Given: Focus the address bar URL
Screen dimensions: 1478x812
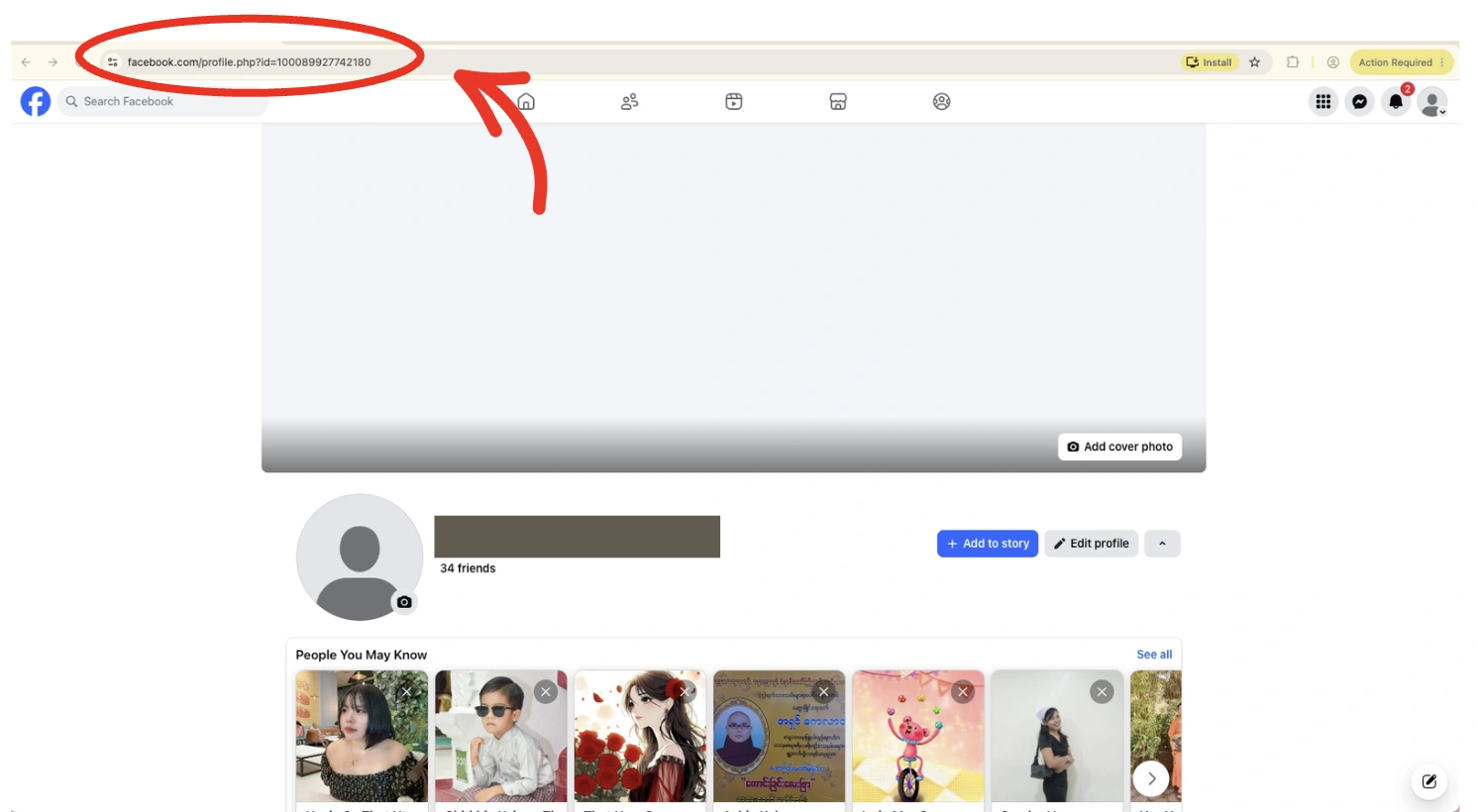Looking at the screenshot, I should (250, 61).
